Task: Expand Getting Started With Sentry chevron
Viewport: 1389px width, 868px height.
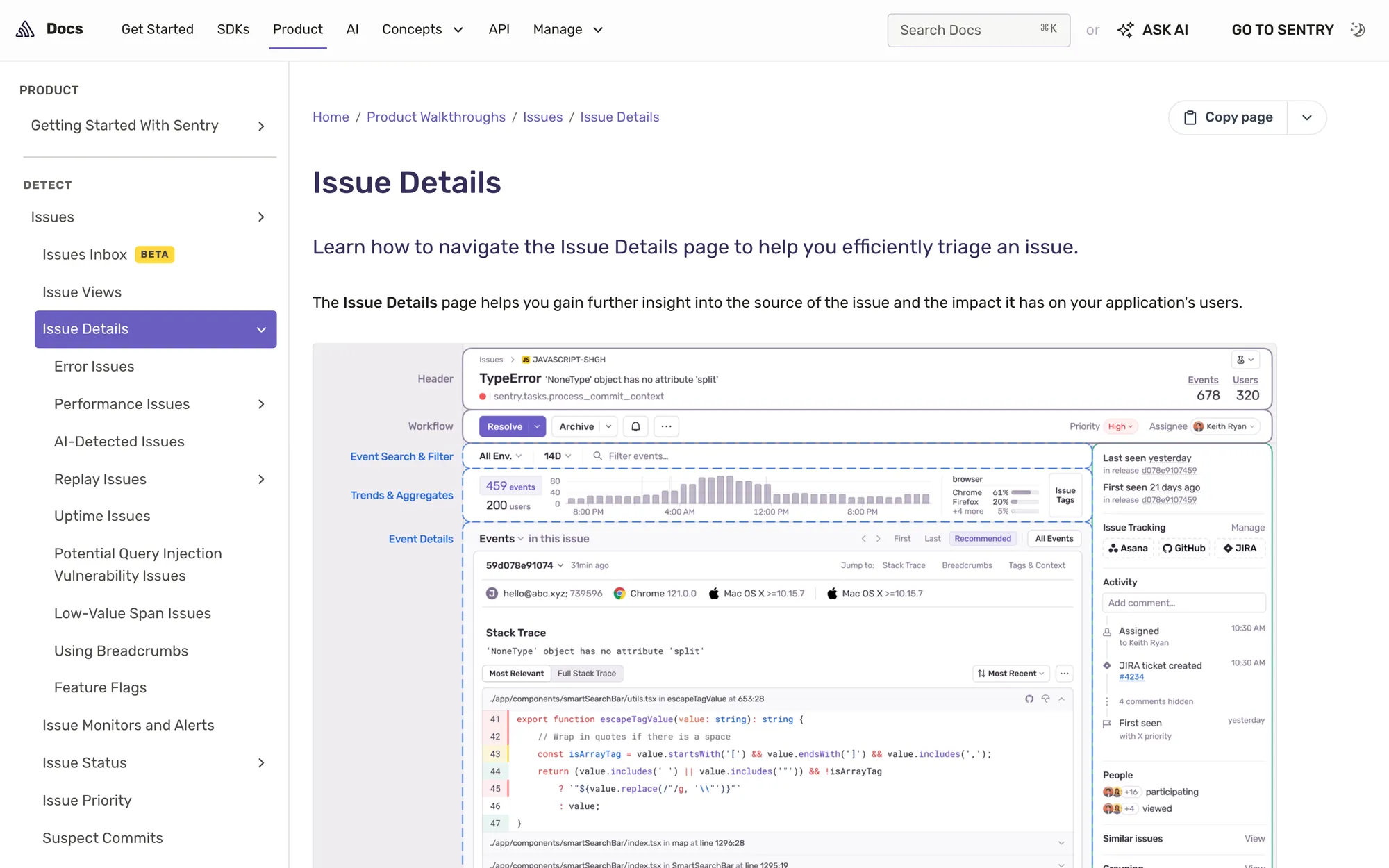Action: coord(261,126)
